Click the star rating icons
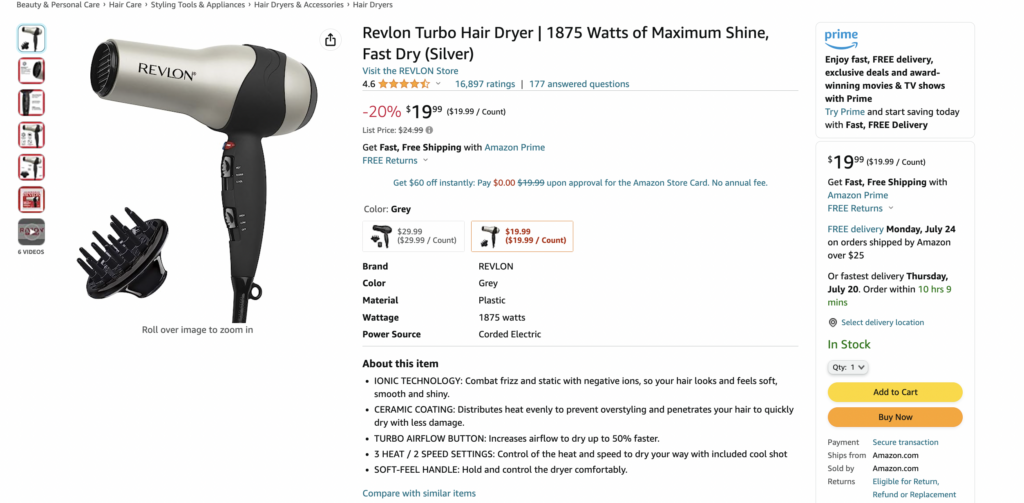This screenshot has width=1024, height=503. point(404,84)
